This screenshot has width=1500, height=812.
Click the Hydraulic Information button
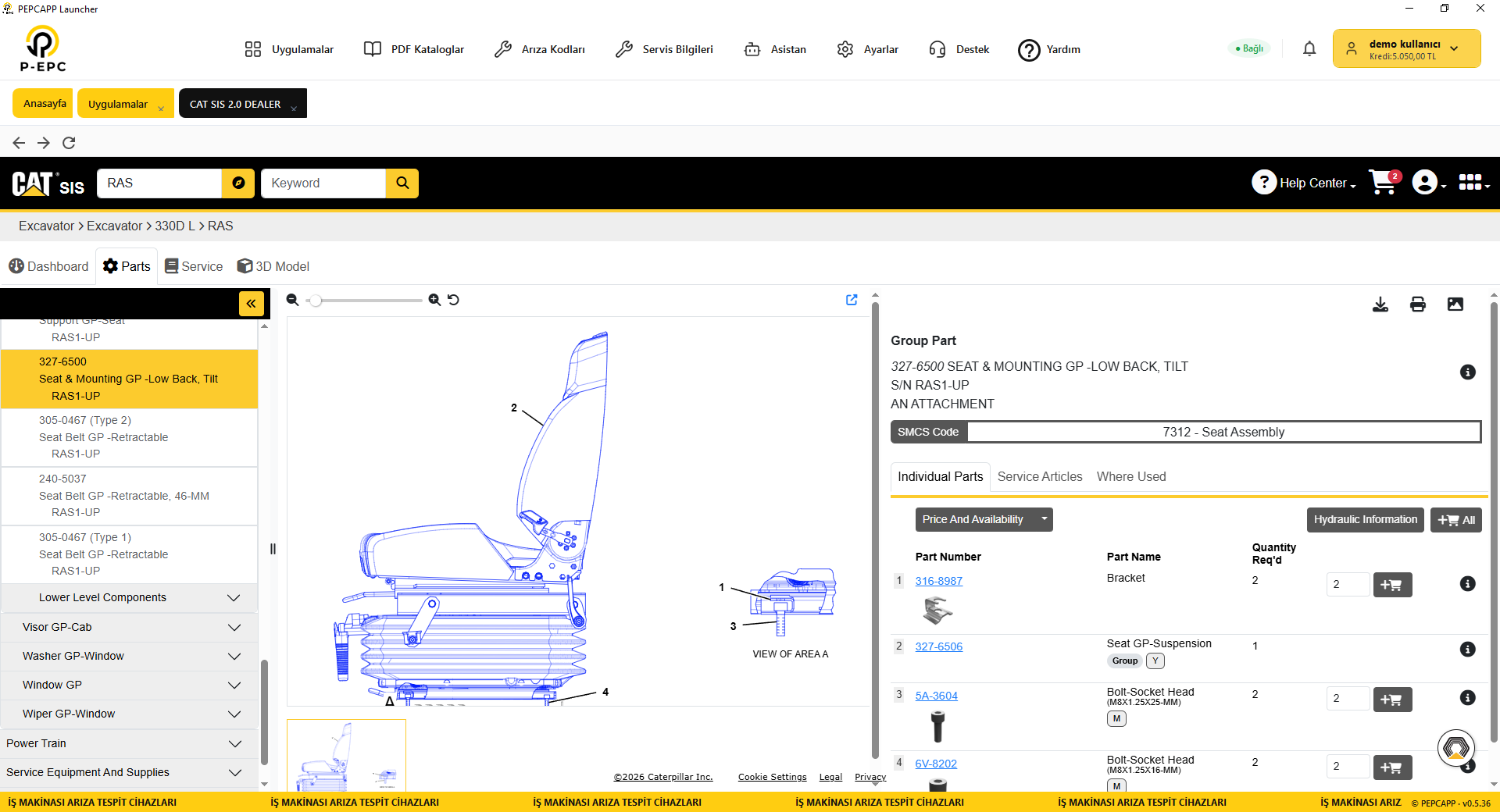point(1365,520)
